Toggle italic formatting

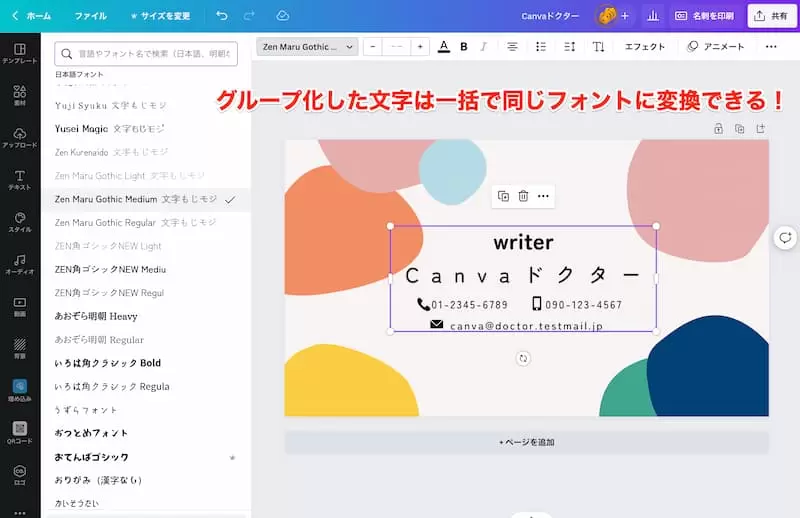pyautogui.click(x=484, y=47)
